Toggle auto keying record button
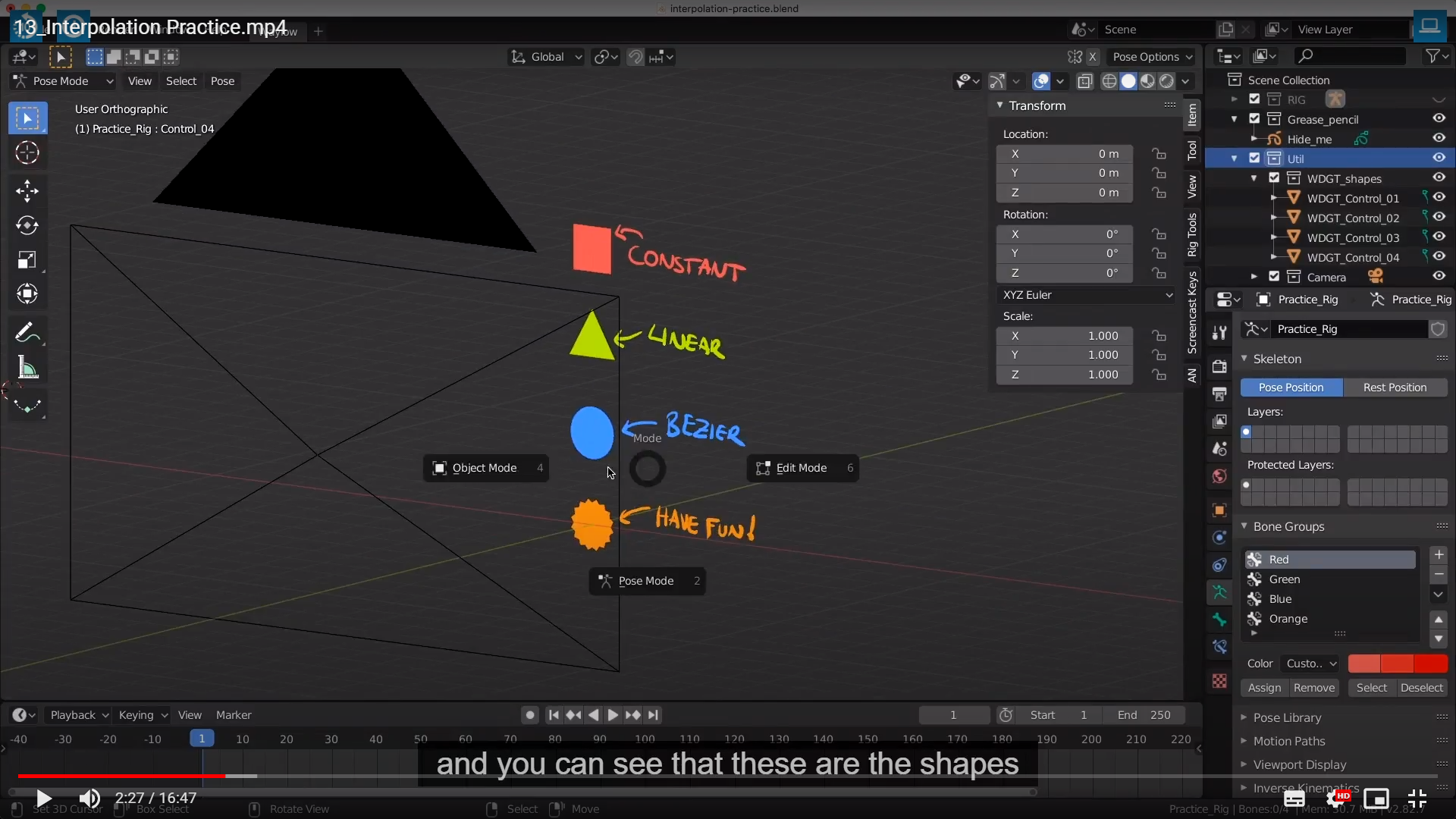Viewport: 1456px width, 819px height. tap(530, 715)
